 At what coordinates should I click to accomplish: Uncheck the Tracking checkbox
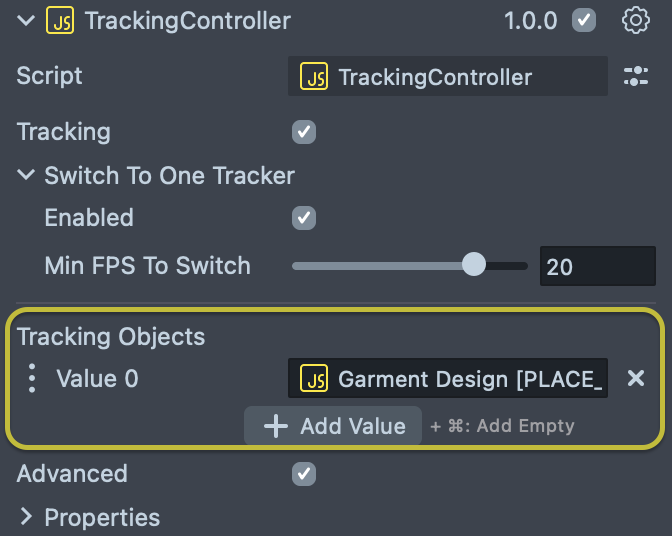click(304, 132)
